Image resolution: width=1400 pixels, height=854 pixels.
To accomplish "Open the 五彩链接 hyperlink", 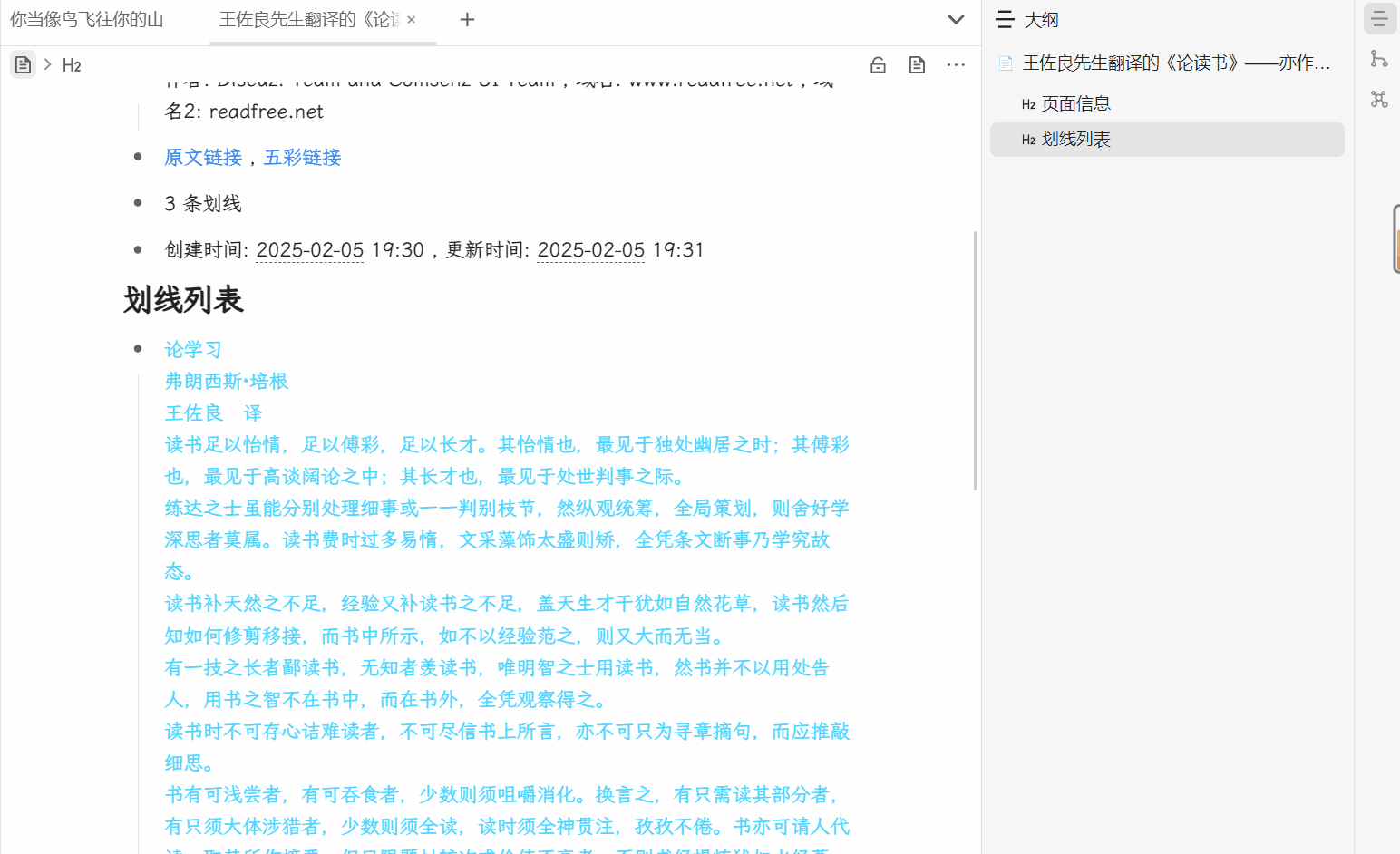I will [301, 157].
